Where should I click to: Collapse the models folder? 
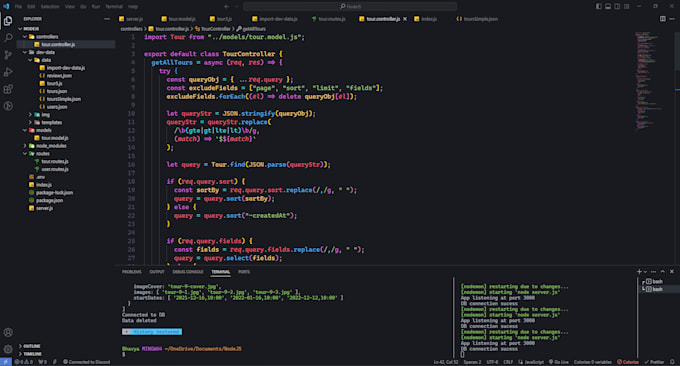[25, 130]
